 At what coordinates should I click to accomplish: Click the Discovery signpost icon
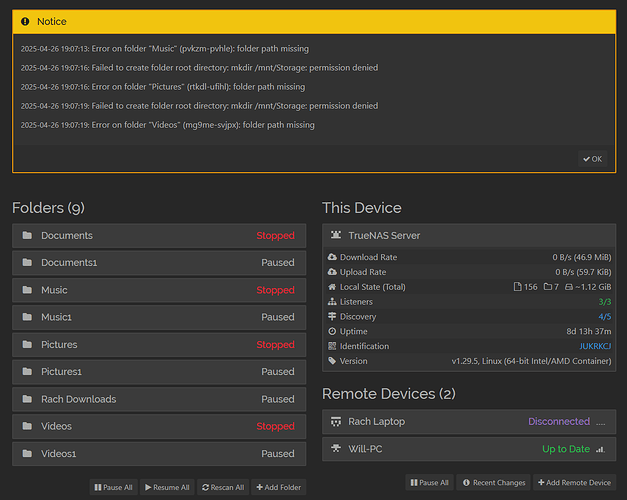pos(332,316)
